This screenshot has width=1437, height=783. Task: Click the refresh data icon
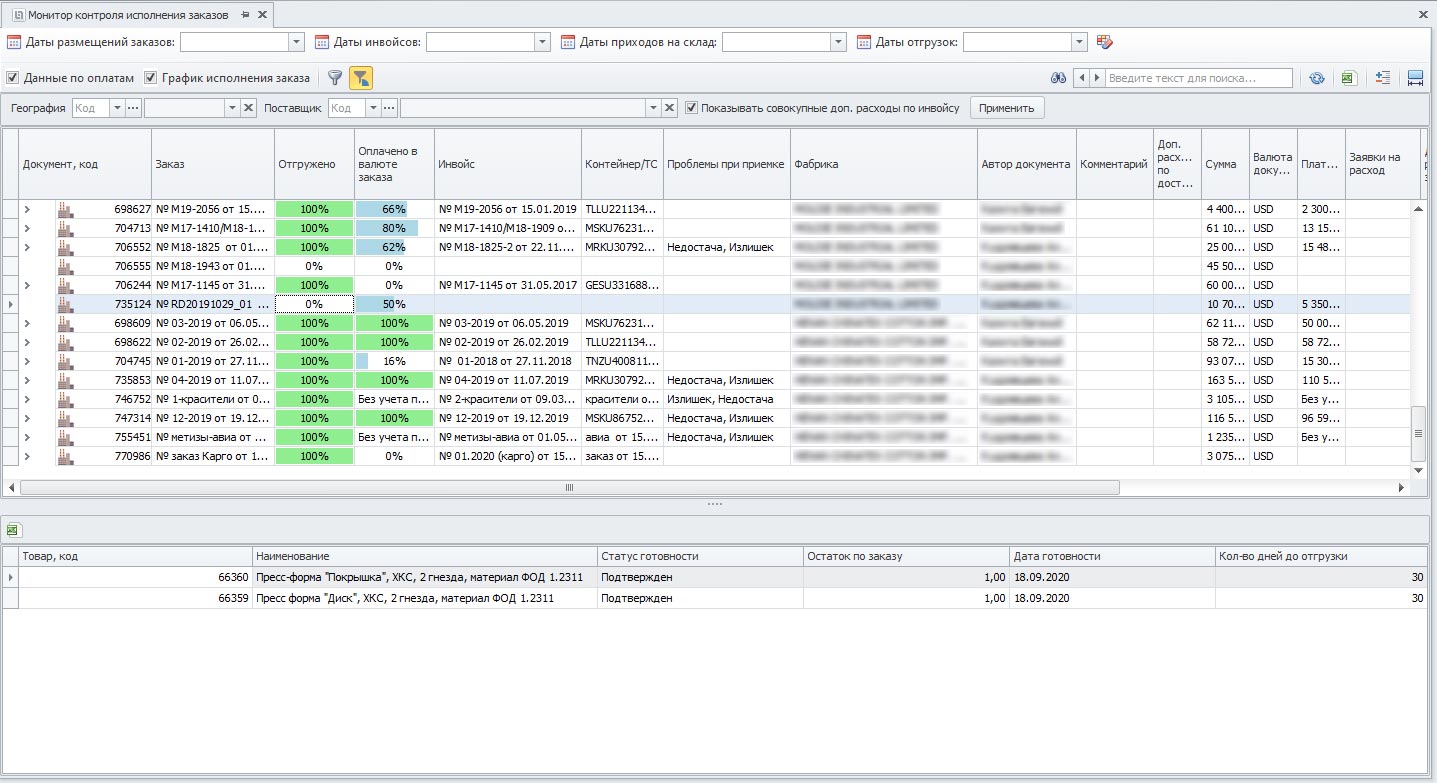coord(1317,78)
